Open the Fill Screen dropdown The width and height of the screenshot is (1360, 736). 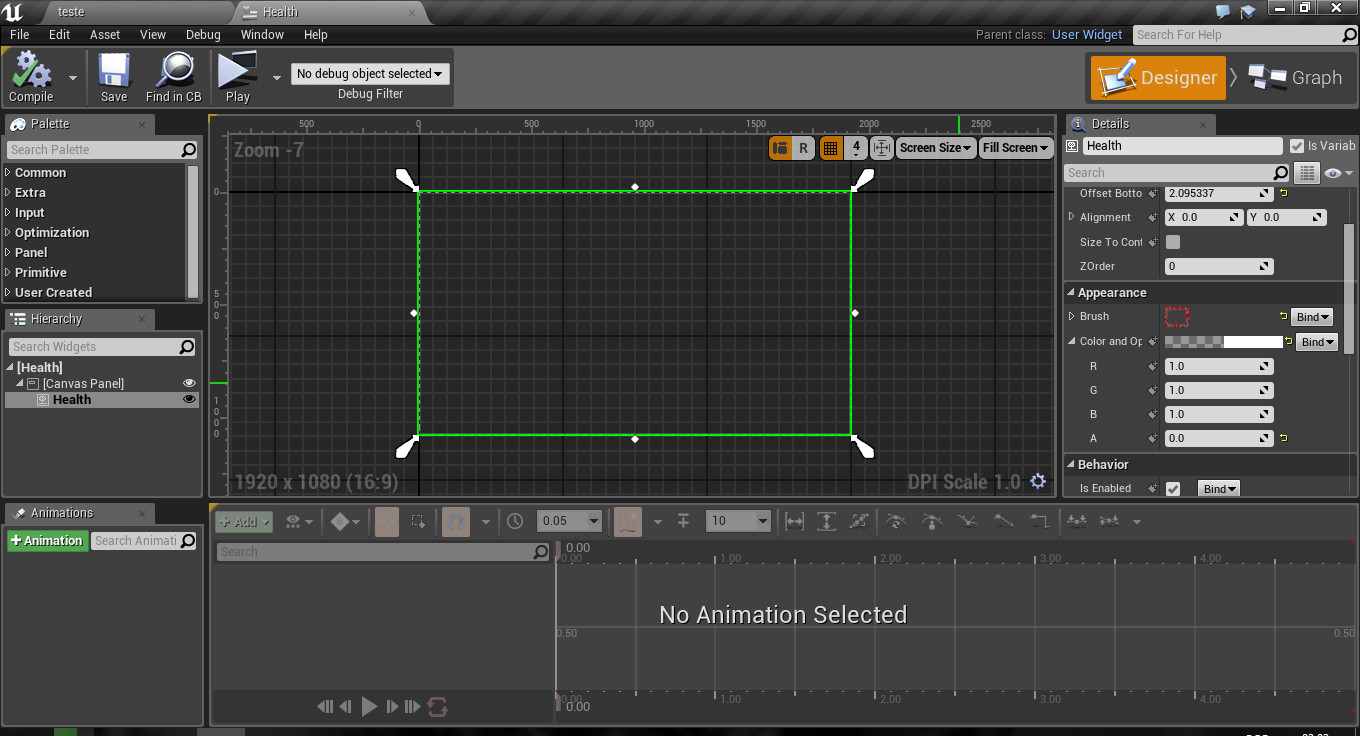[x=1015, y=147]
